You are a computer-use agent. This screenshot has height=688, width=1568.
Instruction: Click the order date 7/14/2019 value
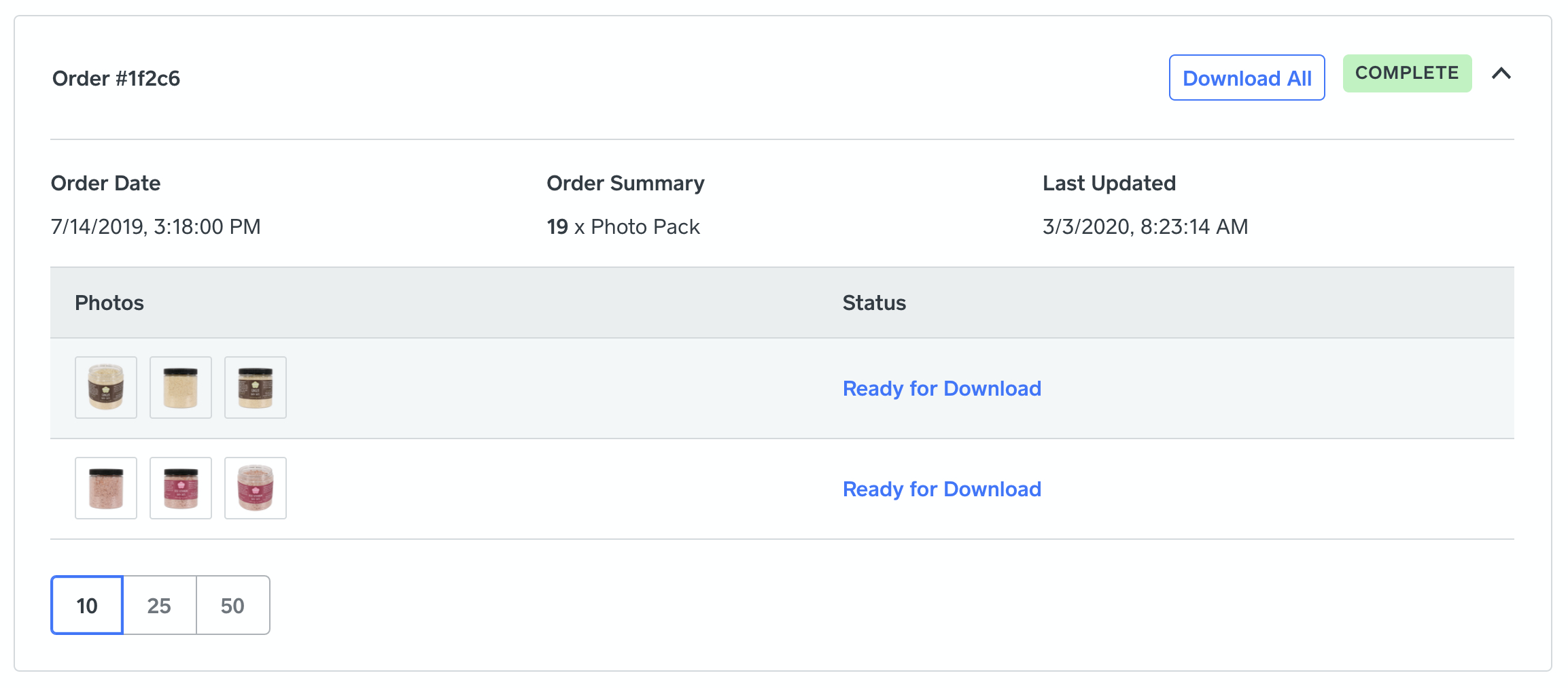pyautogui.click(x=156, y=226)
